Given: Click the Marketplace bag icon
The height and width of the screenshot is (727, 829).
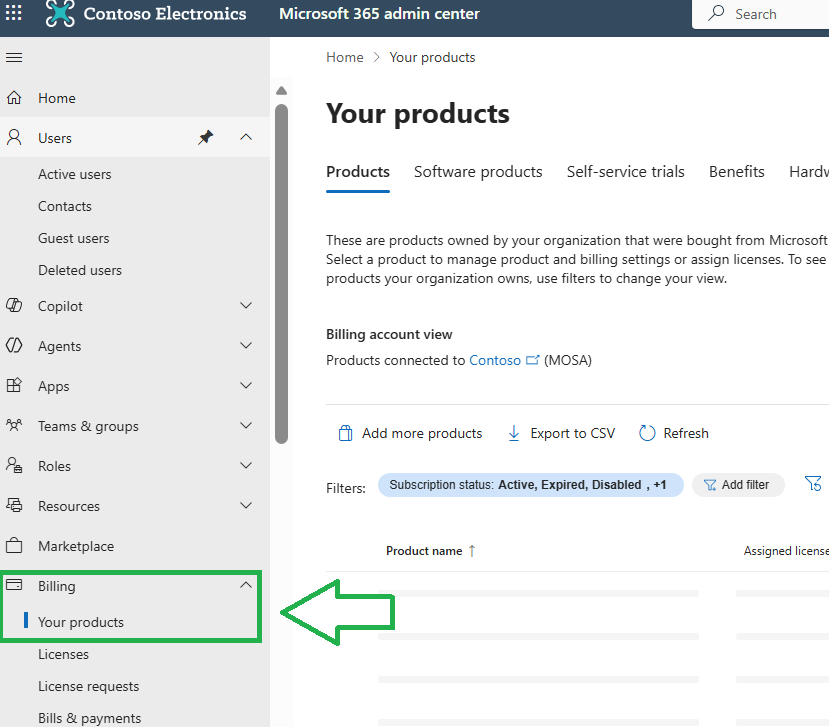Looking at the screenshot, I should 14,545.
